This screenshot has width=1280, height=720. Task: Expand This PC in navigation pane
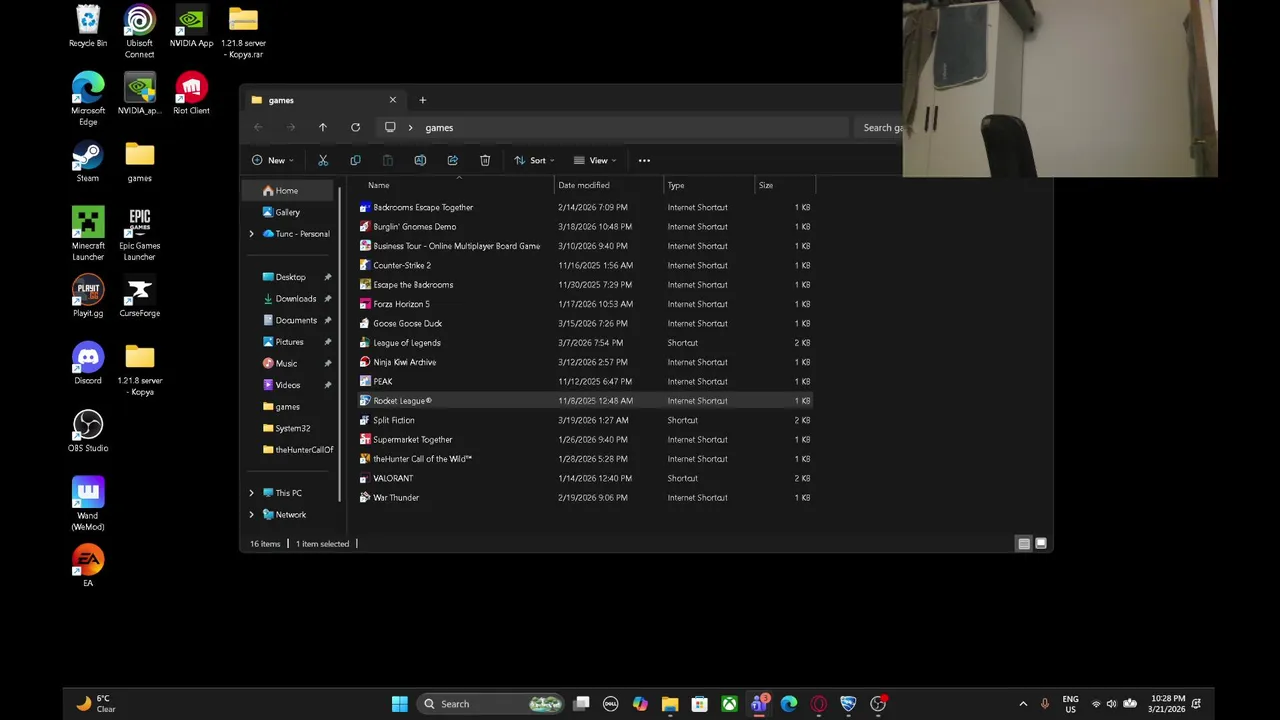click(x=251, y=493)
